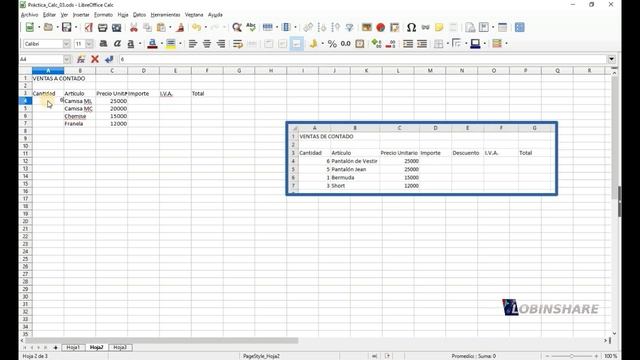The image size is (640, 360).
Task: Open the Archivo menu
Action: (x=29, y=15)
